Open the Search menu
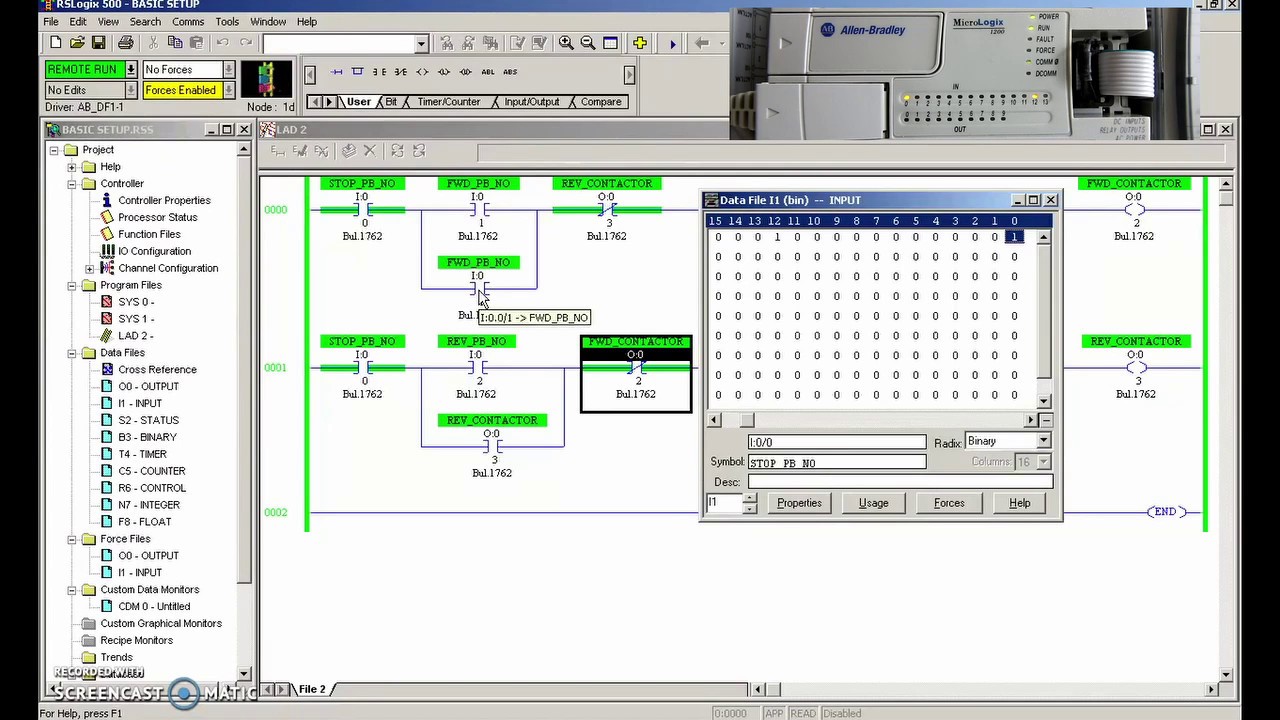The height and width of the screenshot is (720, 1280). 145,21
